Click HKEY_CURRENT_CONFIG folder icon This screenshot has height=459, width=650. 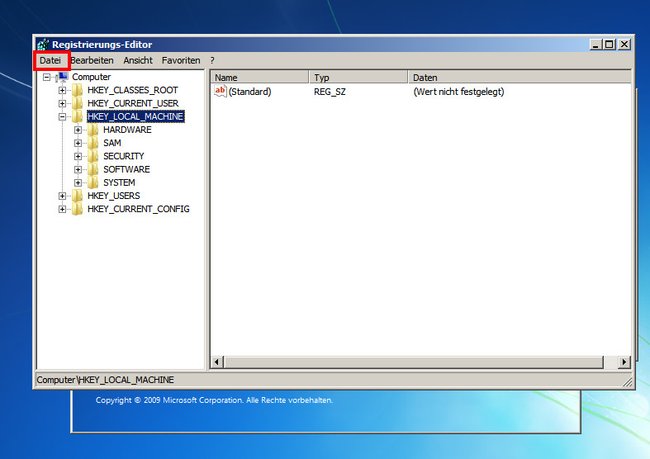[x=78, y=209]
